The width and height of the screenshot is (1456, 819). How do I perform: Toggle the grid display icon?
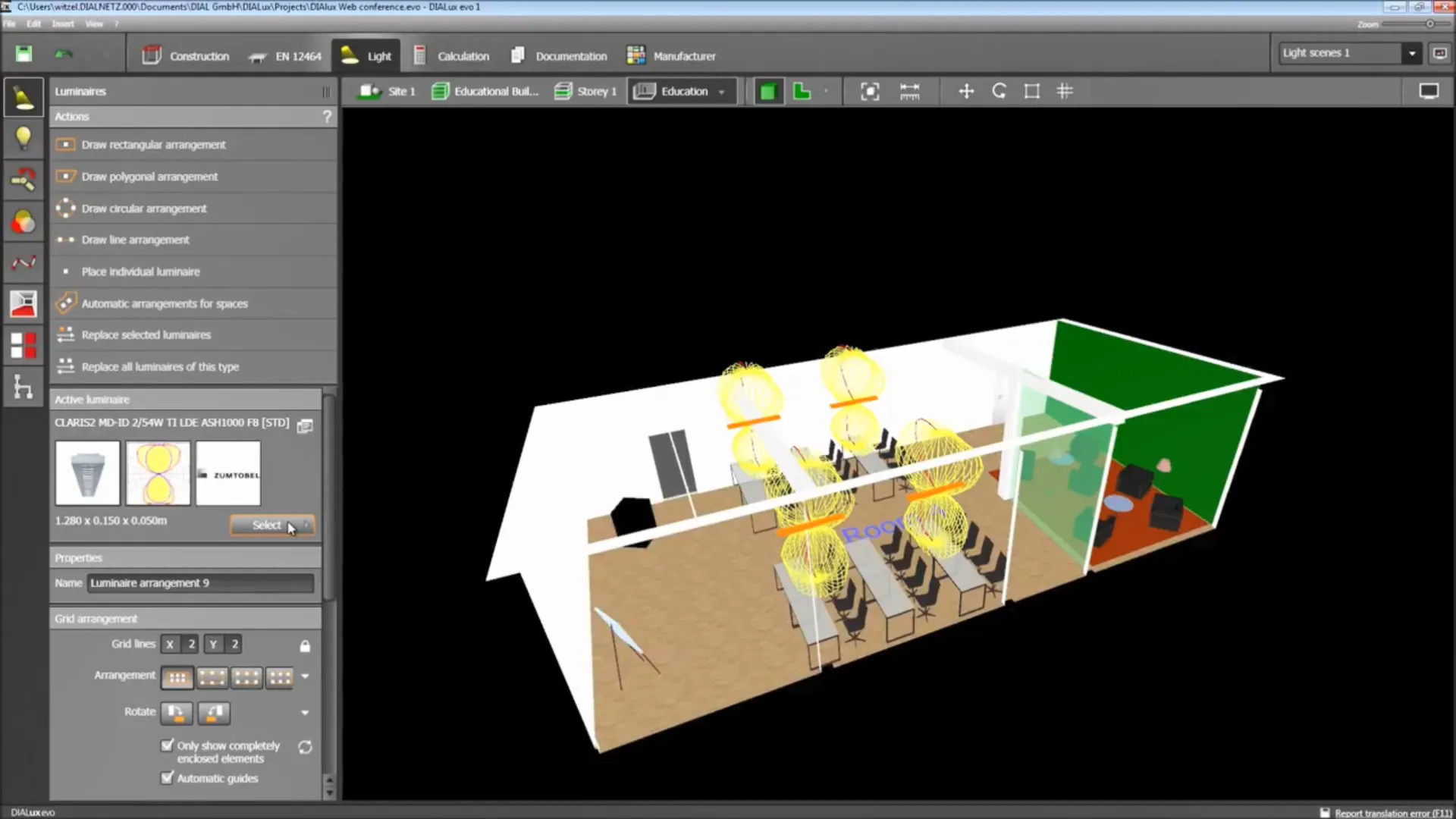click(1065, 92)
